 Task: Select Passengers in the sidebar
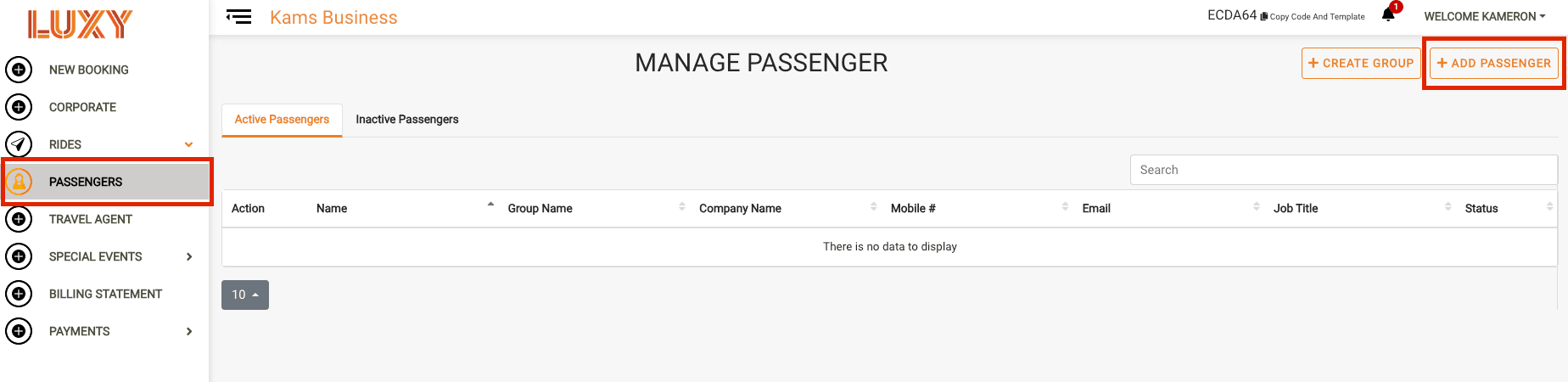coord(106,182)
